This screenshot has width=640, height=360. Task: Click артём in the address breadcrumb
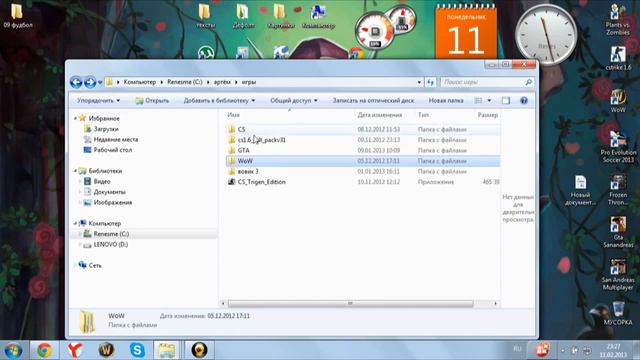(222, 82)
